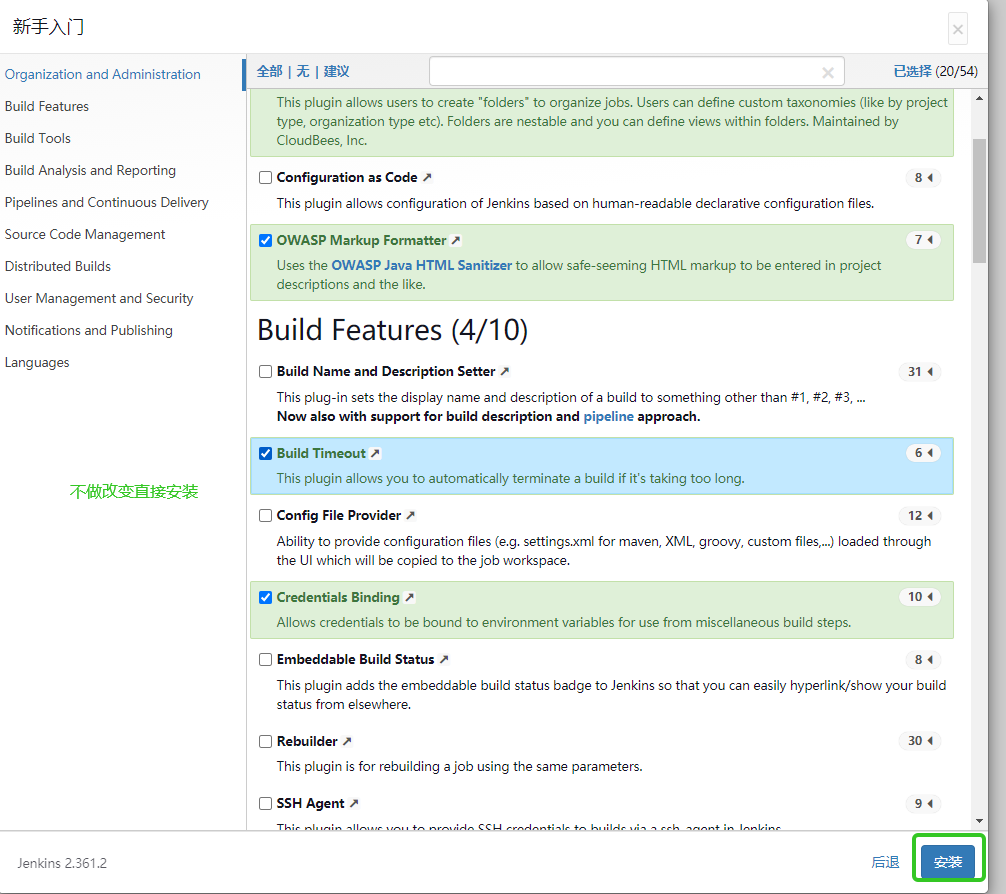Uncheck the Build Timeout plugin checkbox

[x=265, y=454]
